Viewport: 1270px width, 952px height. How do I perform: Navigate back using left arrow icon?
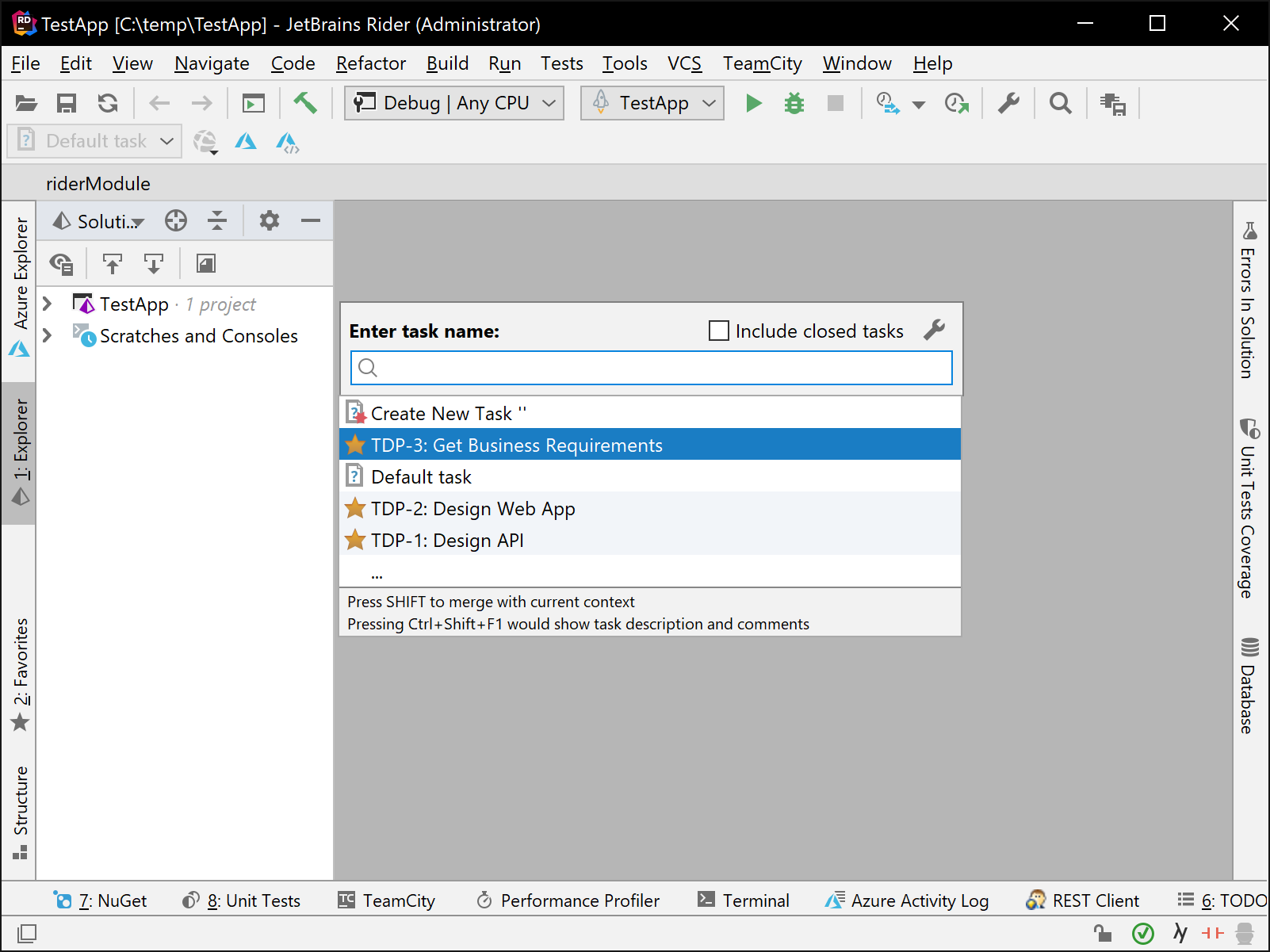tap(159, 103)
